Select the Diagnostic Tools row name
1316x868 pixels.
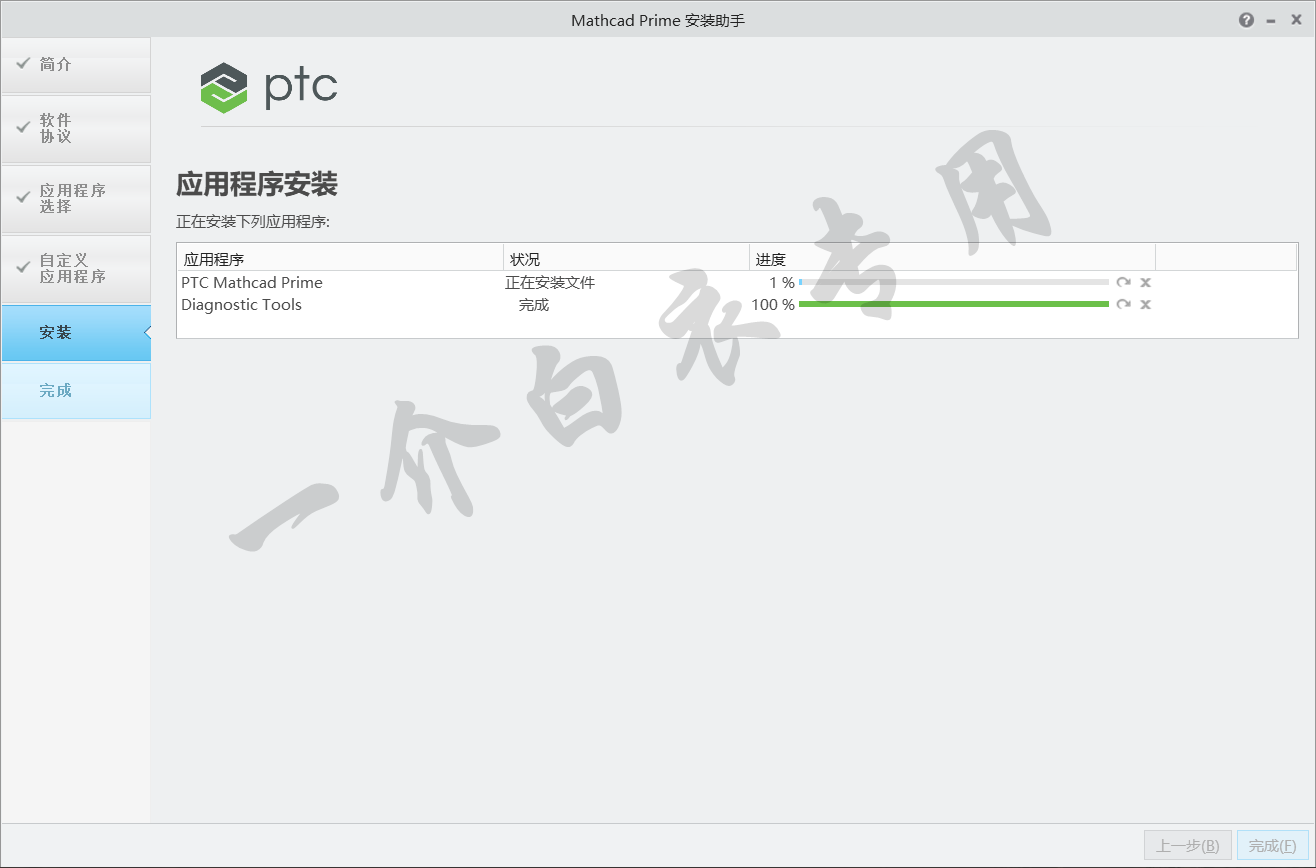pos(241,305)
